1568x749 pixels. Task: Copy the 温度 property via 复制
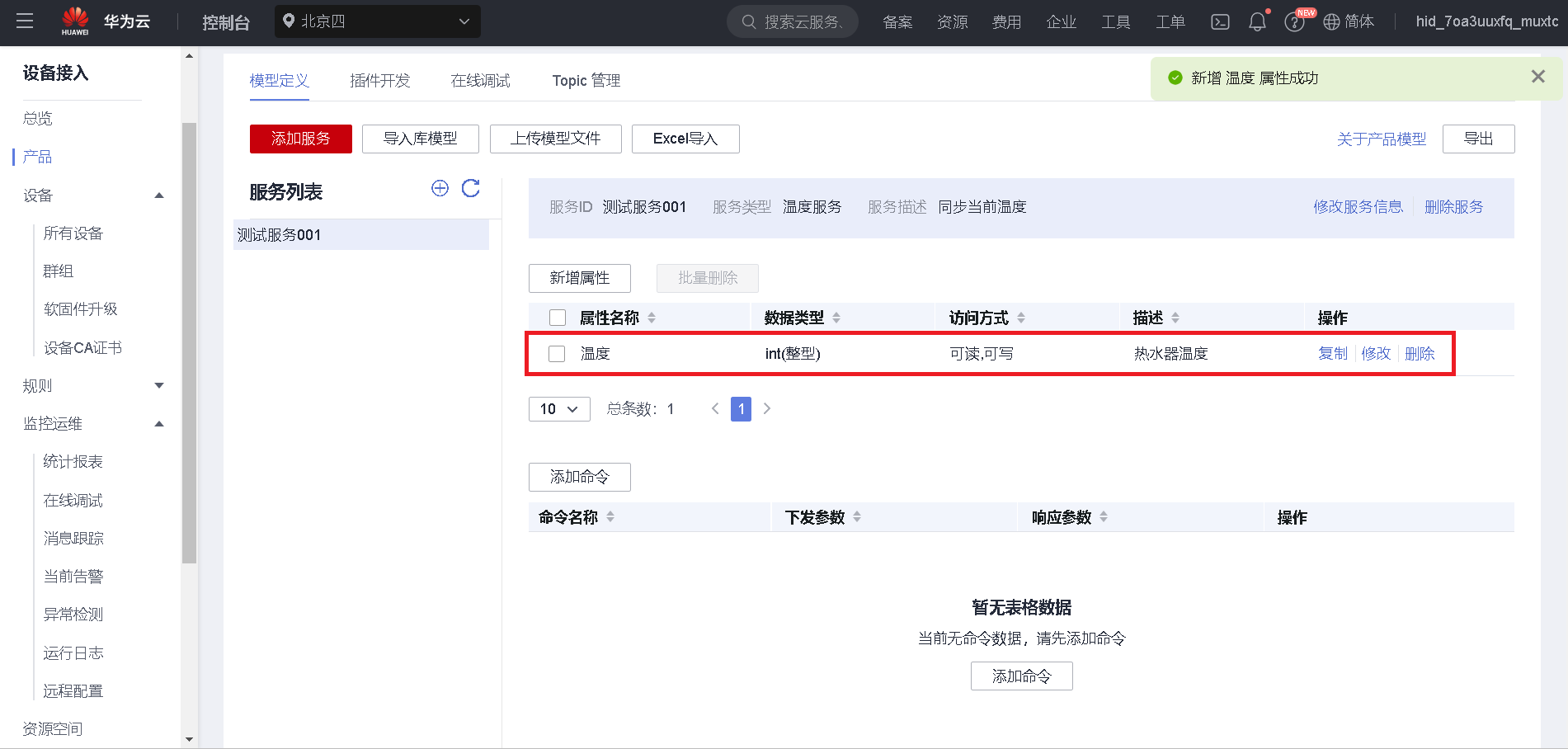pyautogui.click(x=1333, y=354)
